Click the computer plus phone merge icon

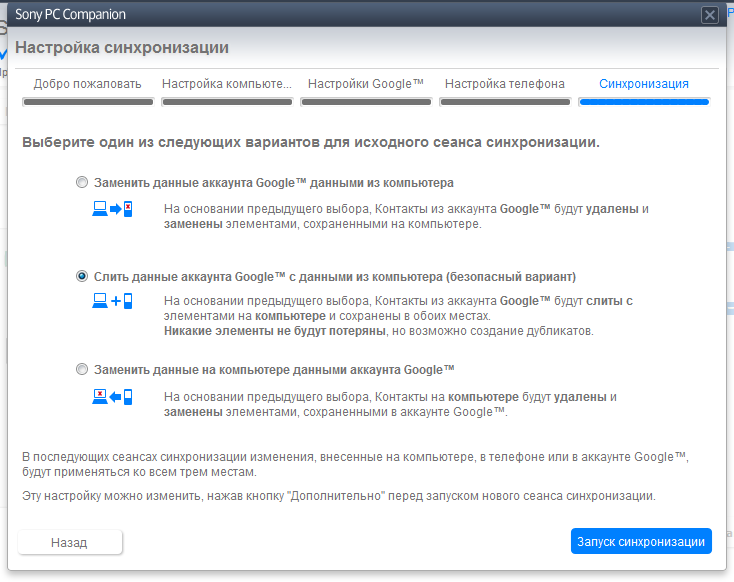coord(112,301)
